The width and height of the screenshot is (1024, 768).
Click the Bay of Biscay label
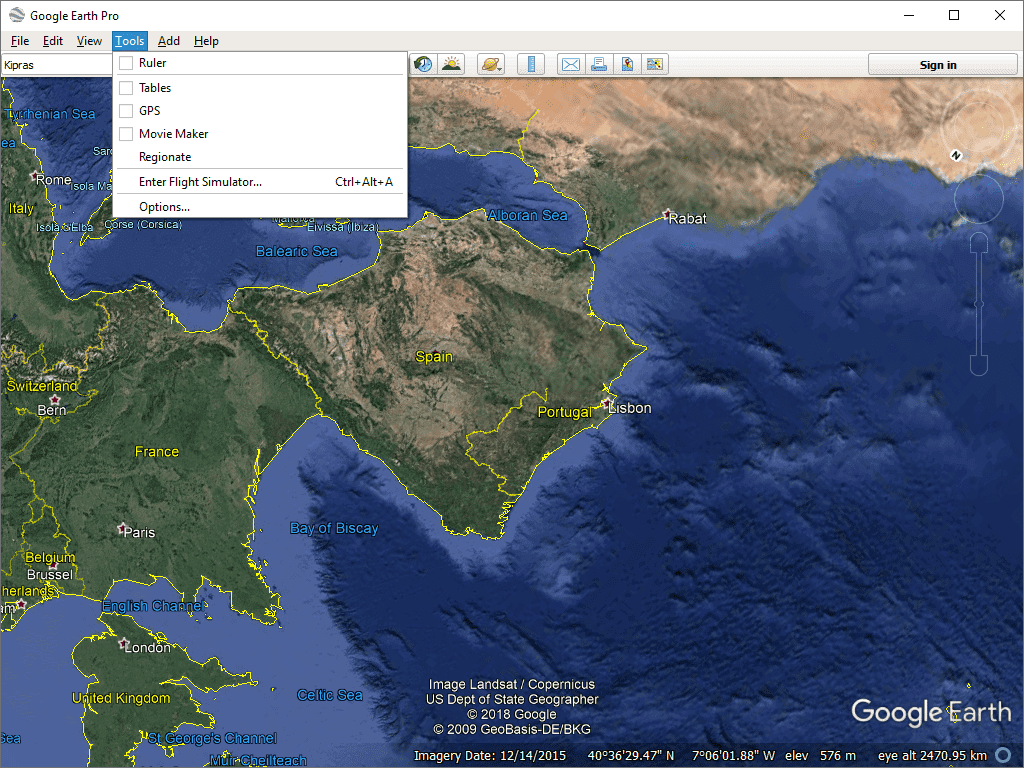[x=334, y=528]
